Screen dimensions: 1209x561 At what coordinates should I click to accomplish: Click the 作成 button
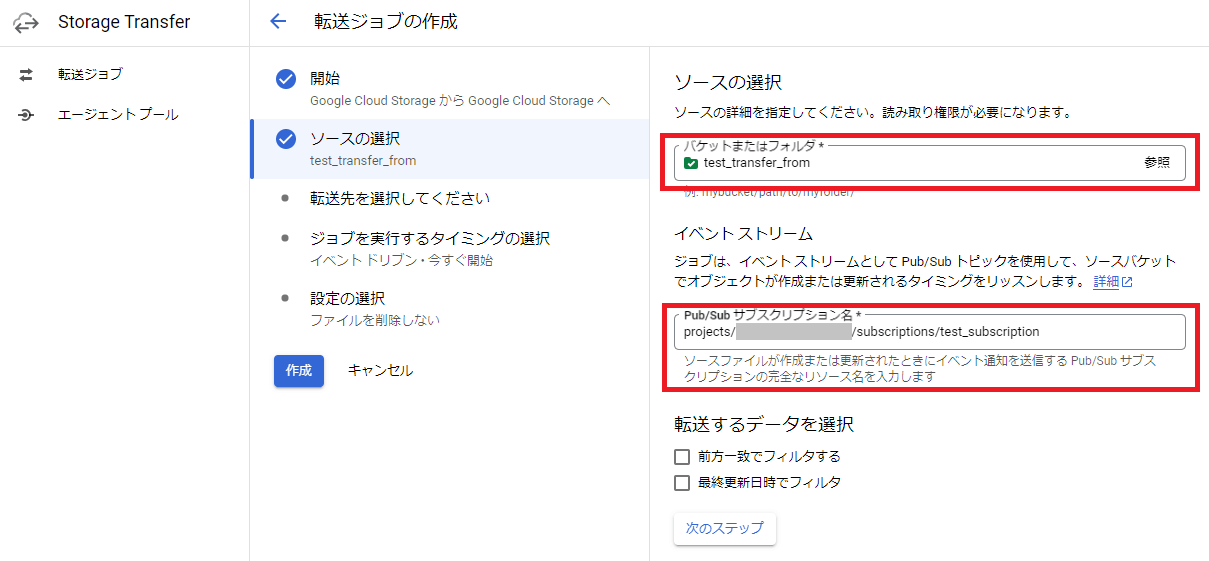[299, 370]
